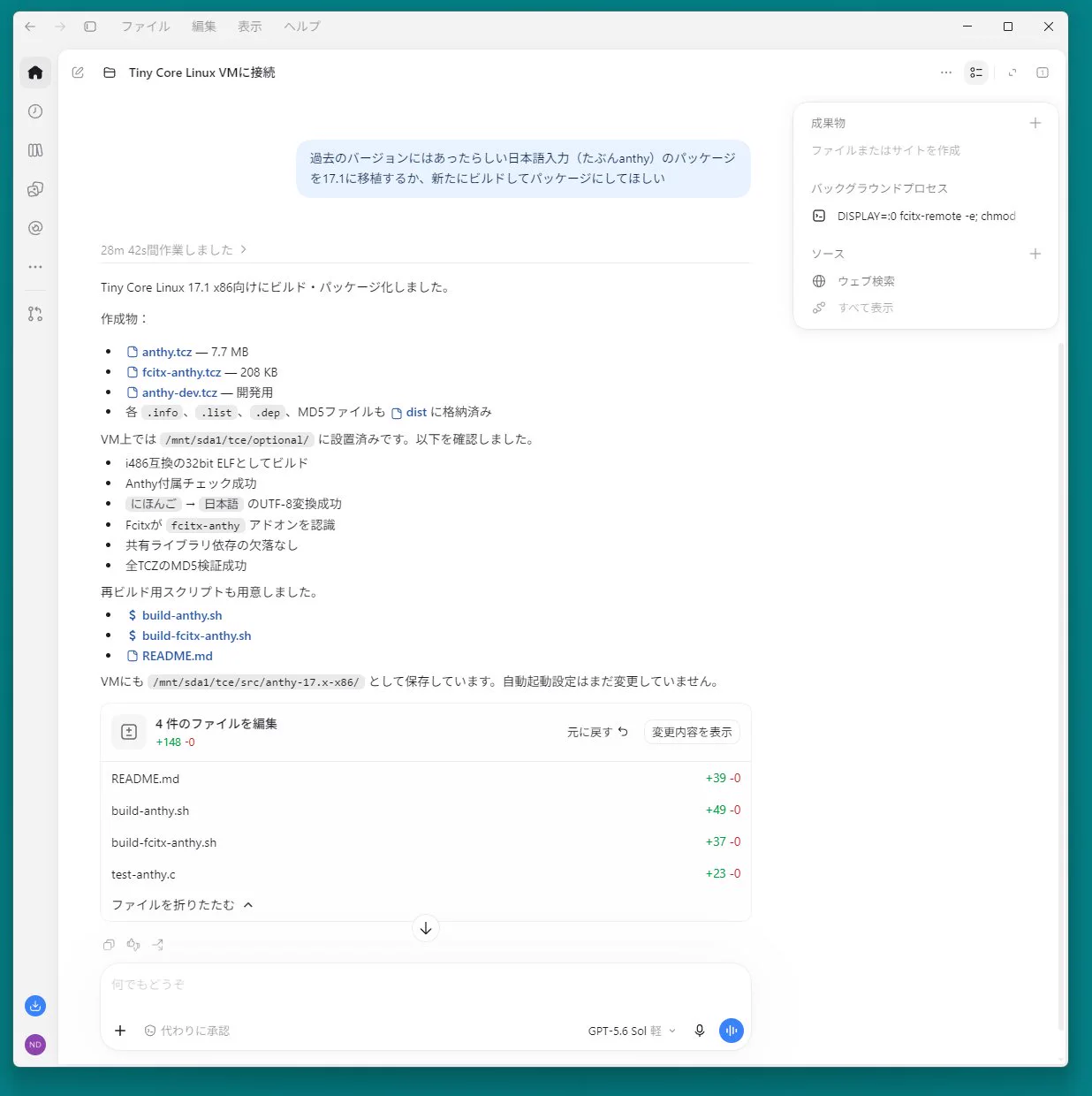Viewport: 1092px width, 1096px height.
Task: Add a new artifact with the plus icon
Action: [1035, 123]
